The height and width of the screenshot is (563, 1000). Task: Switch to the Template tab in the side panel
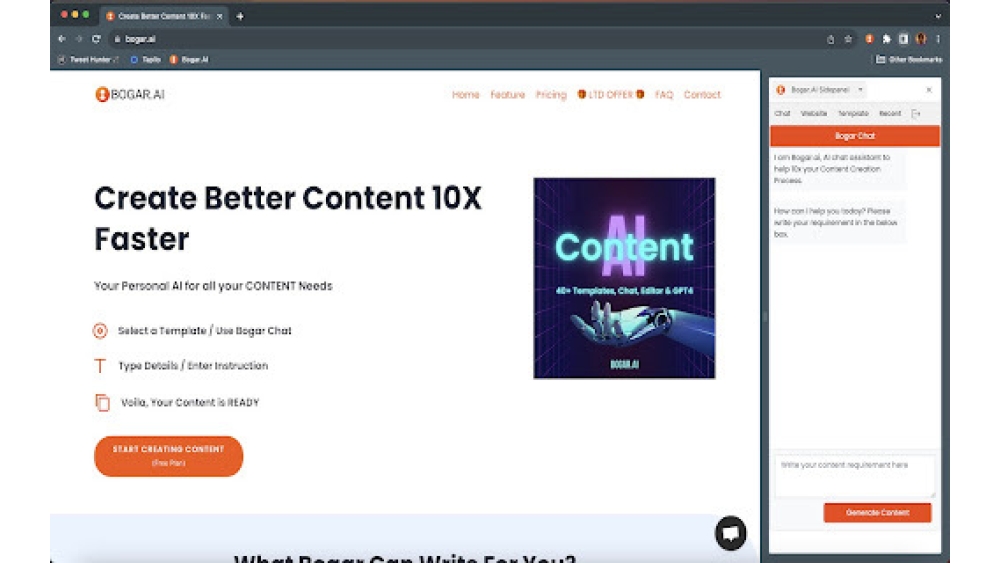(853, 113)
